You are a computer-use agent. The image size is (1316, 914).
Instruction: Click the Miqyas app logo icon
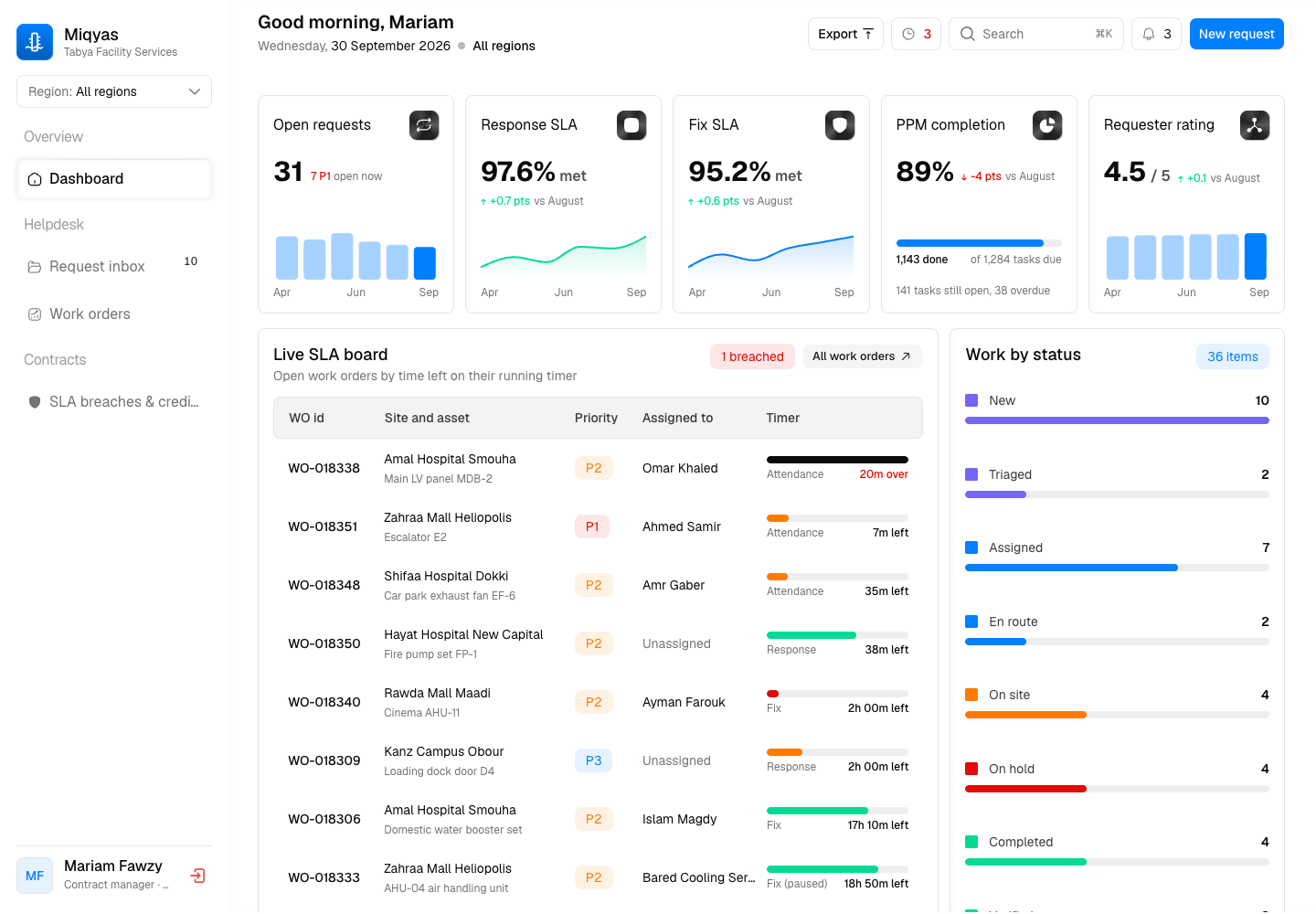(35, 42)
